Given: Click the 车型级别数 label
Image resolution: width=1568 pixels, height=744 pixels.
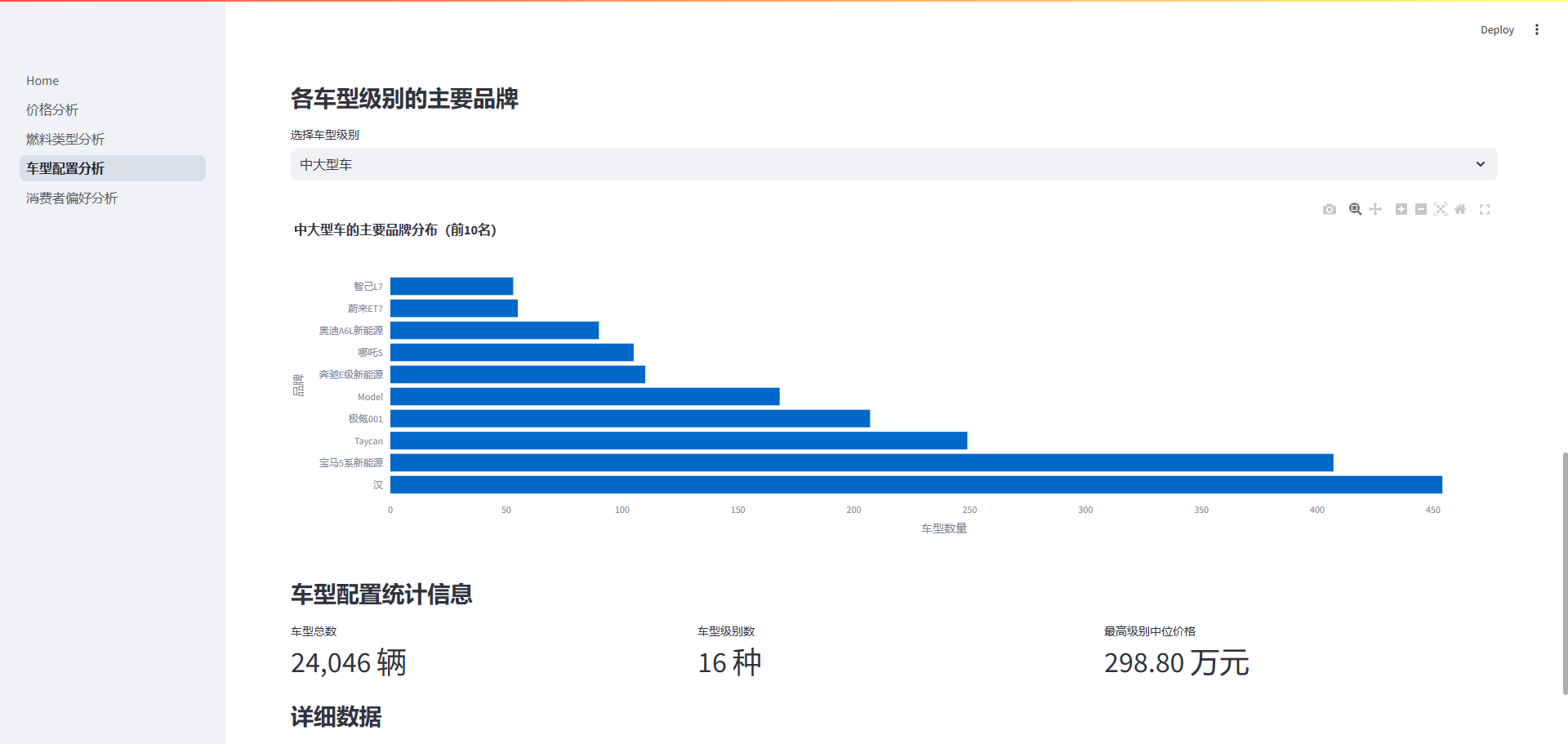Looking at the screenshot, I should [x=726, y=631].
